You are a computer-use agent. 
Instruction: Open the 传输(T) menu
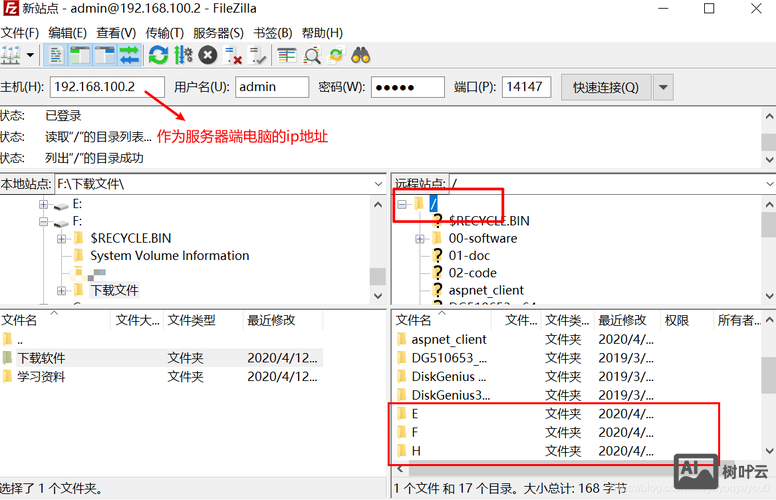point(164,33)
